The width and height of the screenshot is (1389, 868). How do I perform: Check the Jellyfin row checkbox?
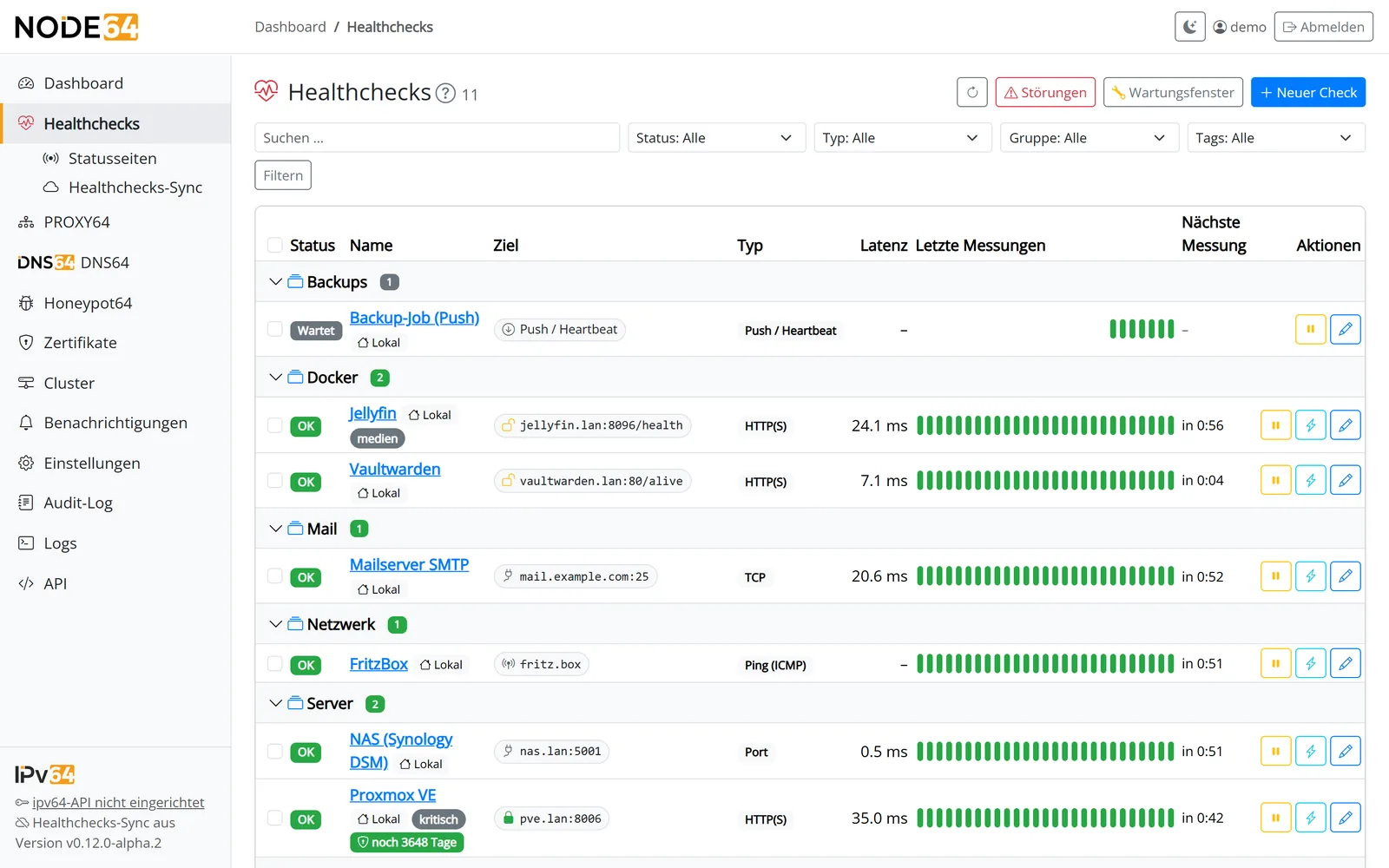click(275, 425)
